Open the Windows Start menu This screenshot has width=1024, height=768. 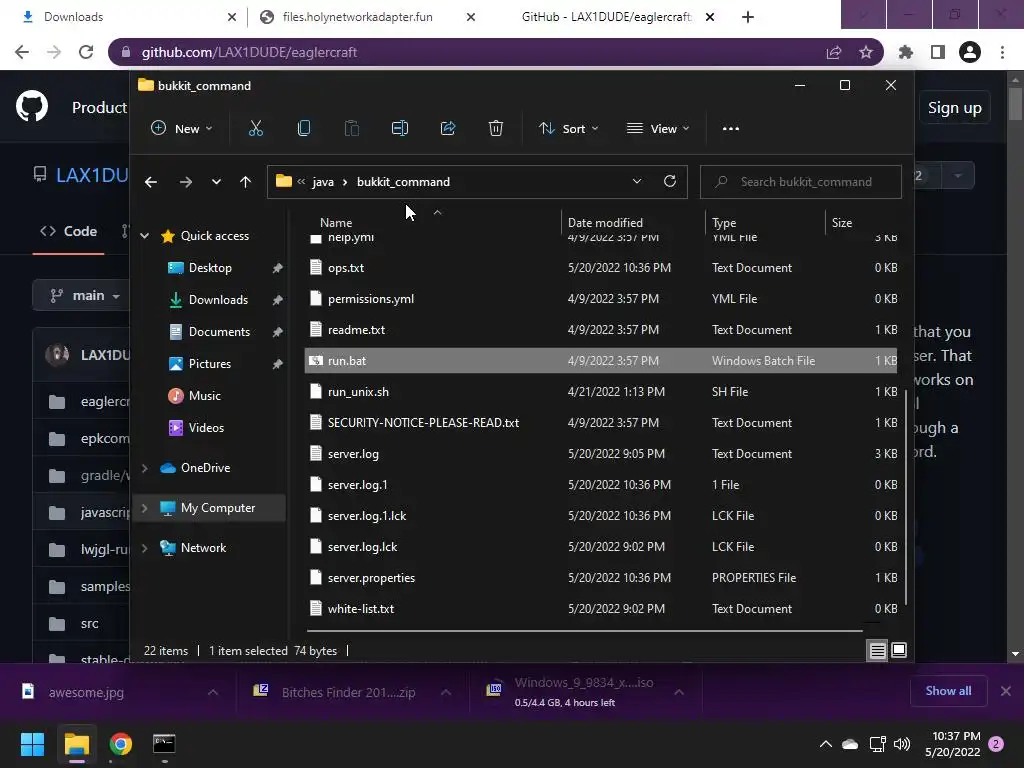point(32,744)
